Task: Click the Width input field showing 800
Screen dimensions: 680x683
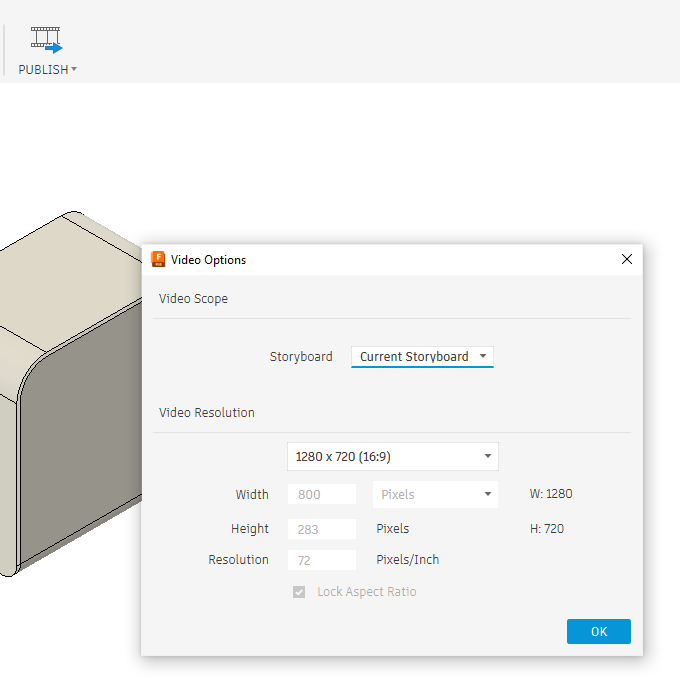Action: 322,494
